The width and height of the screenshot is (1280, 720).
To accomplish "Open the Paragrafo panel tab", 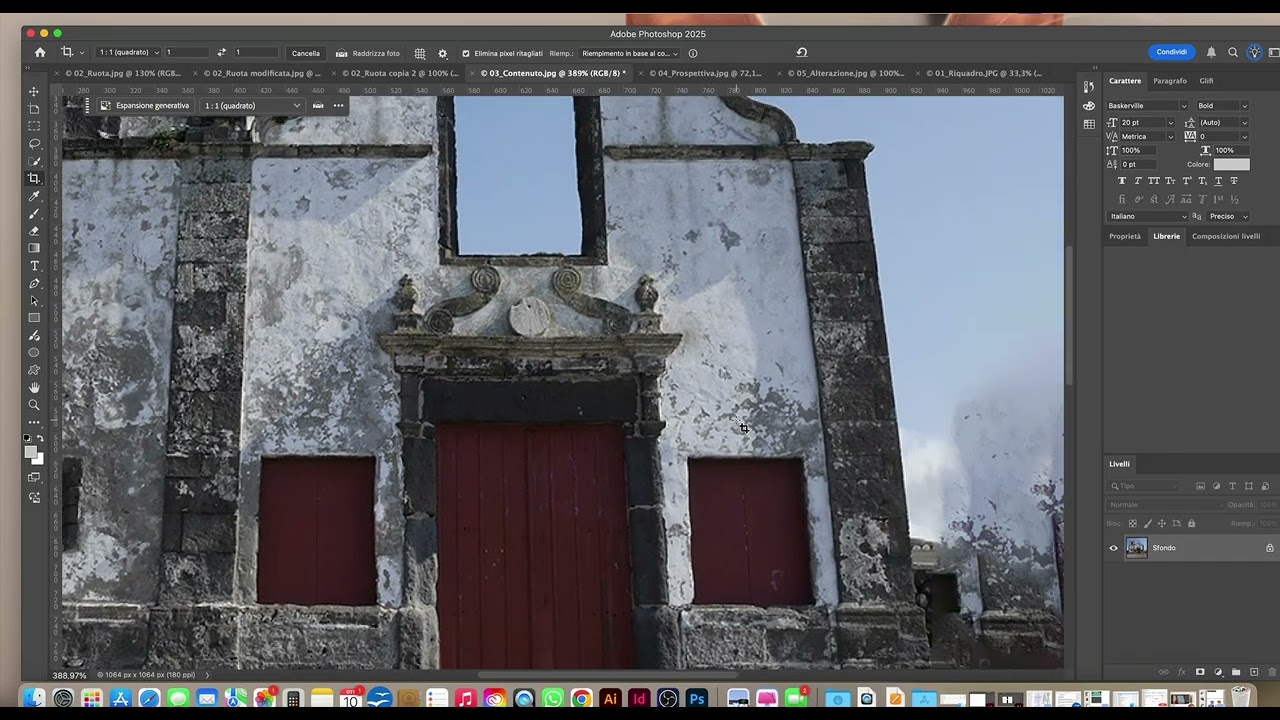I will (1170, 81).
